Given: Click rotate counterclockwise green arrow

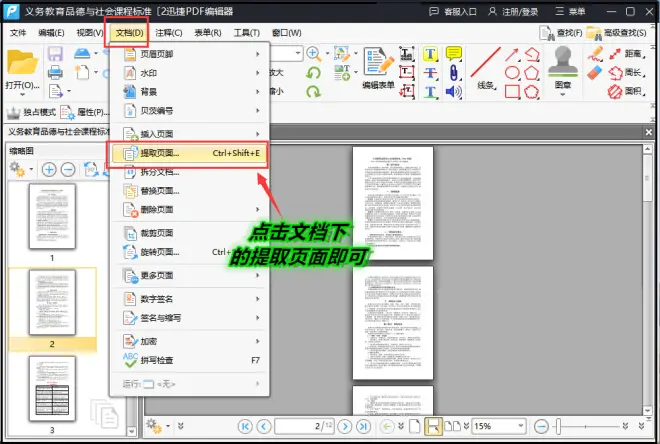Looking at the screenshot, I should point(313,73).
